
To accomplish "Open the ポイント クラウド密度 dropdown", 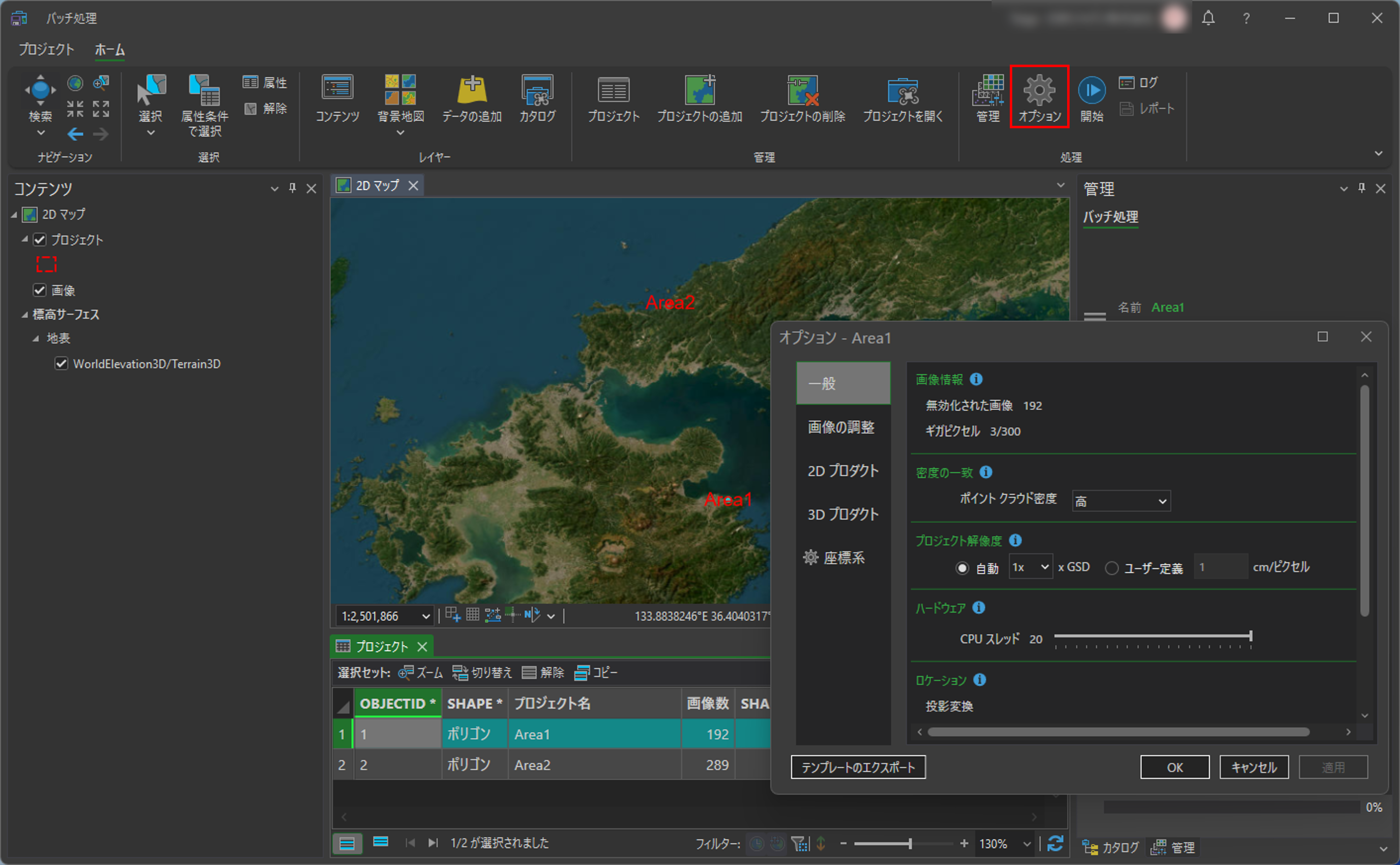I will click(x=1121, y=501).
